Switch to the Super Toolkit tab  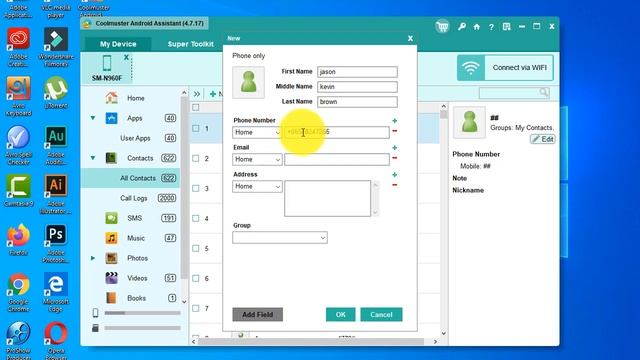191,44
